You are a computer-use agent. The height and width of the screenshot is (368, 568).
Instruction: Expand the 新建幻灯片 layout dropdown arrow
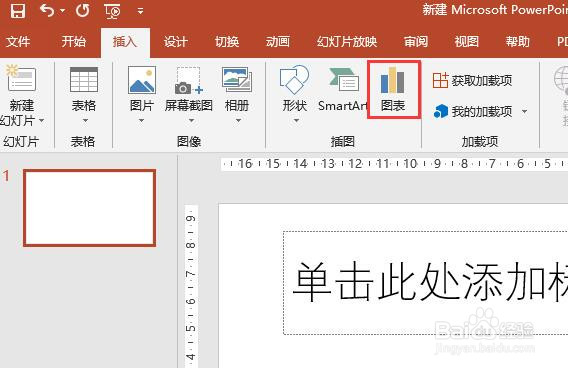pos(42,120)
